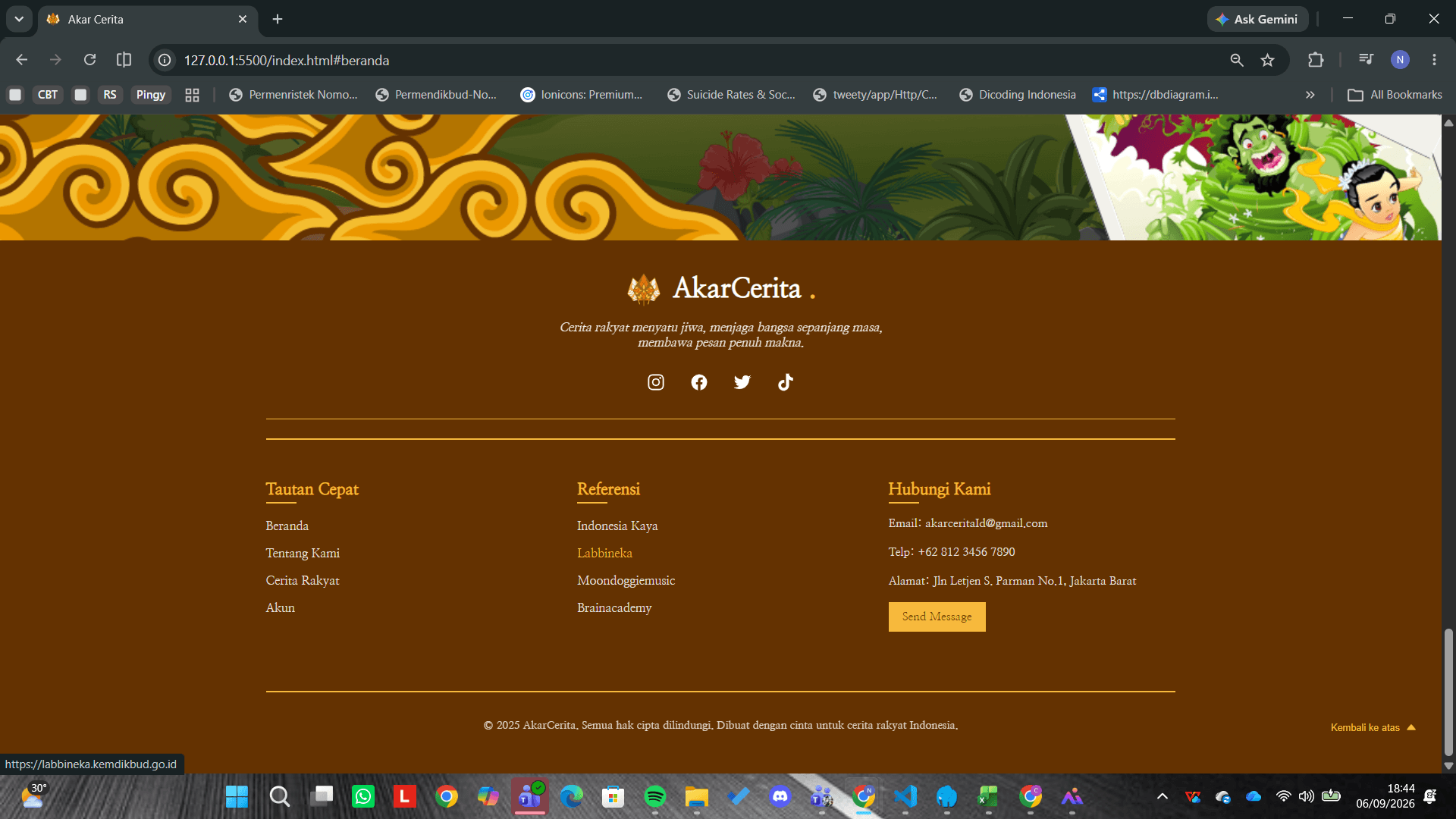This screenshot has width=1456, height=819.
Task: Reload the current page
Action: tap(89, 60)
